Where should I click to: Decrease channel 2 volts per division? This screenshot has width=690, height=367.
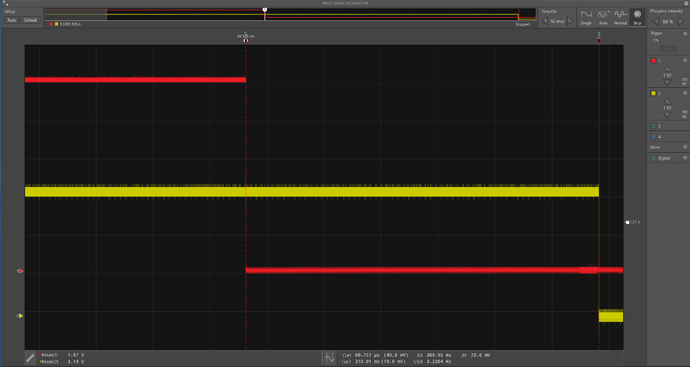(667, 115)
